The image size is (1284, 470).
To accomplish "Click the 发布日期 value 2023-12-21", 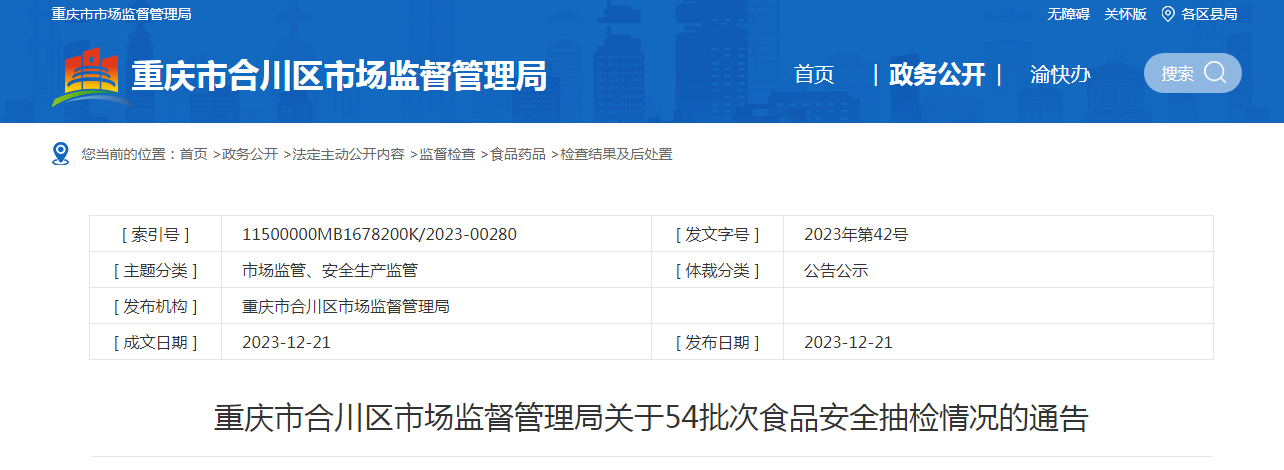I will tap(848, 342).
